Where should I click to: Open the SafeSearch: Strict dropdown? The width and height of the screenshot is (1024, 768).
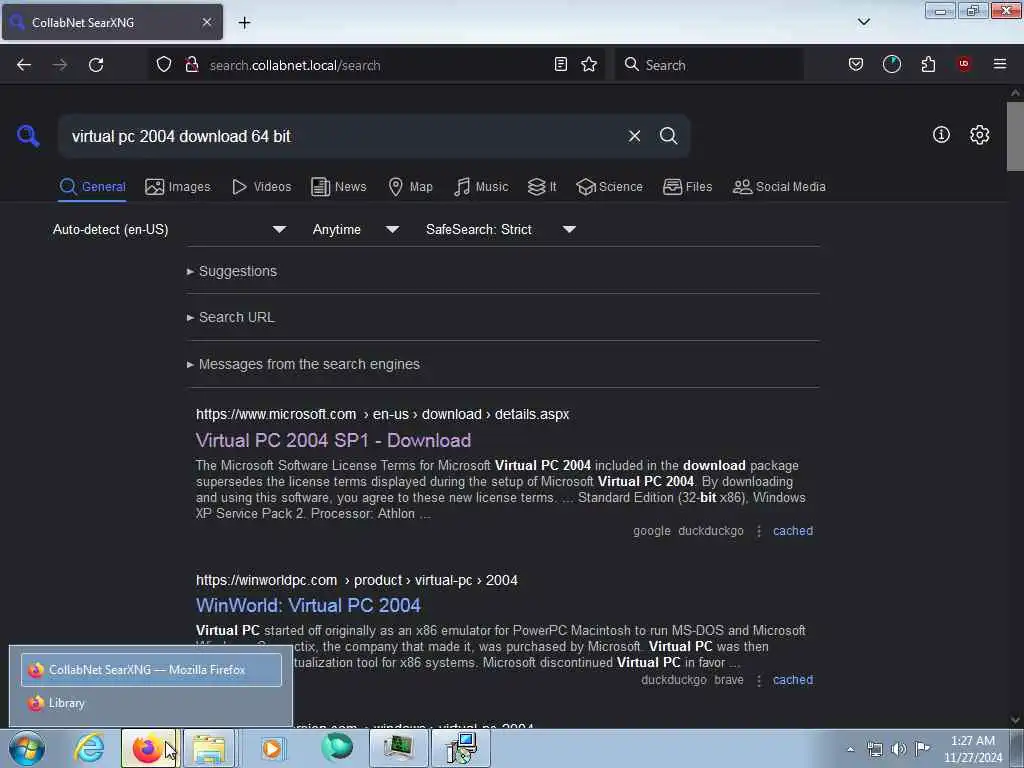pyautogui.click(x=500, y=229)
